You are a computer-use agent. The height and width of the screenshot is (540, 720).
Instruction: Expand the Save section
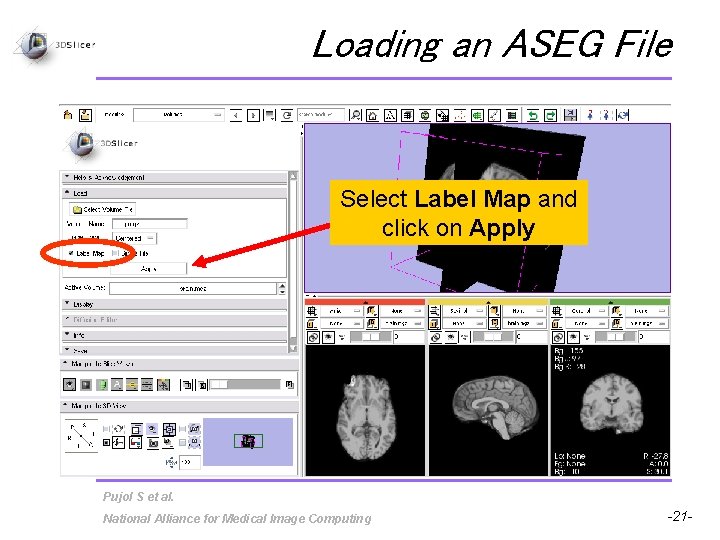[175, 350]
